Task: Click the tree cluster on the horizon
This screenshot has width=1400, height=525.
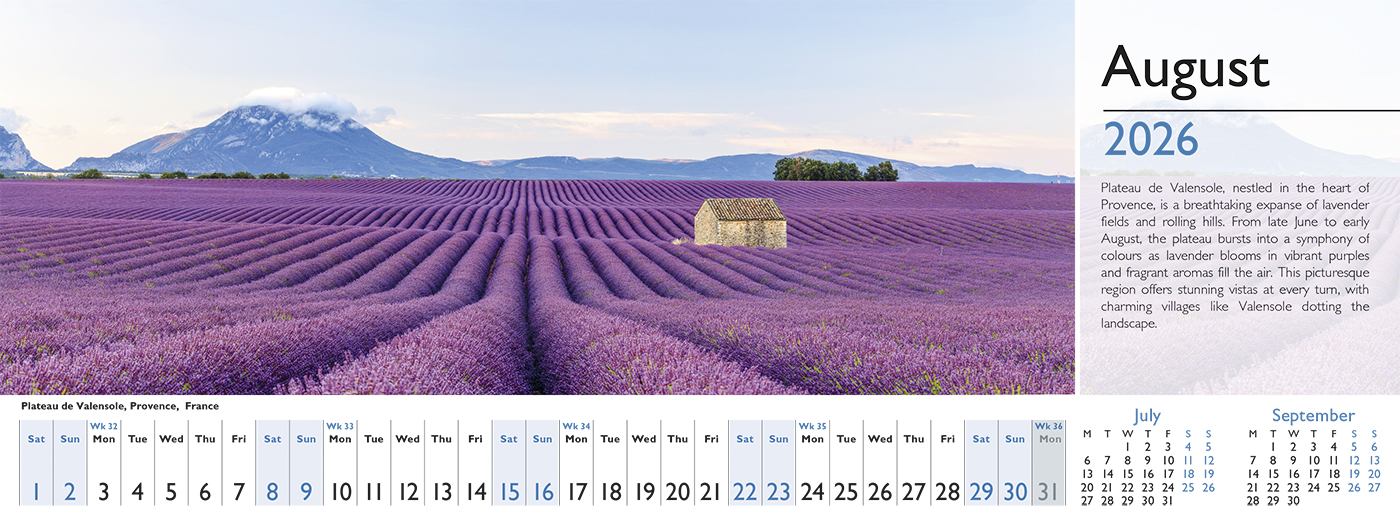Action: point(835,169)
